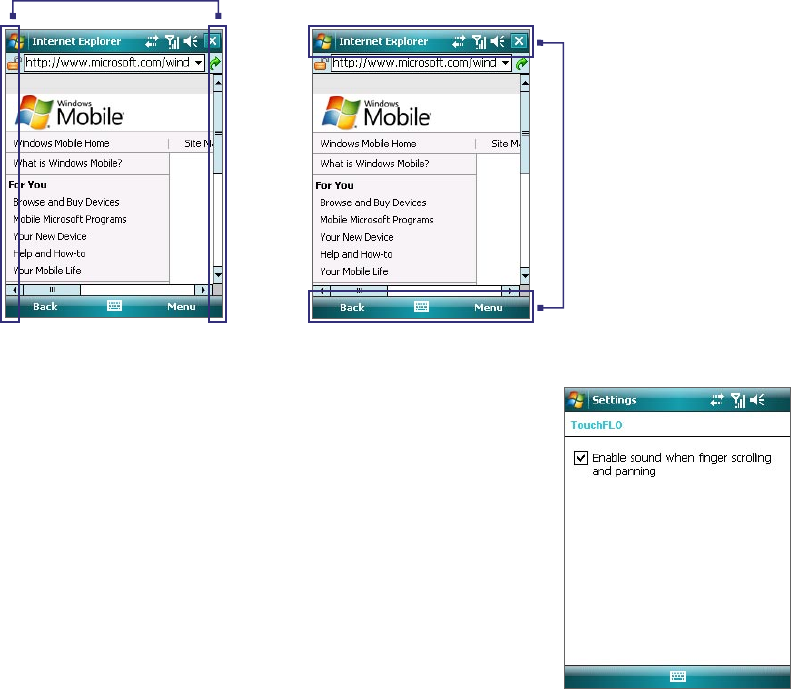Open 'Your New Device' link in left IE window
The width and height of the screenshot is (791, 689).
pos(49,237)
